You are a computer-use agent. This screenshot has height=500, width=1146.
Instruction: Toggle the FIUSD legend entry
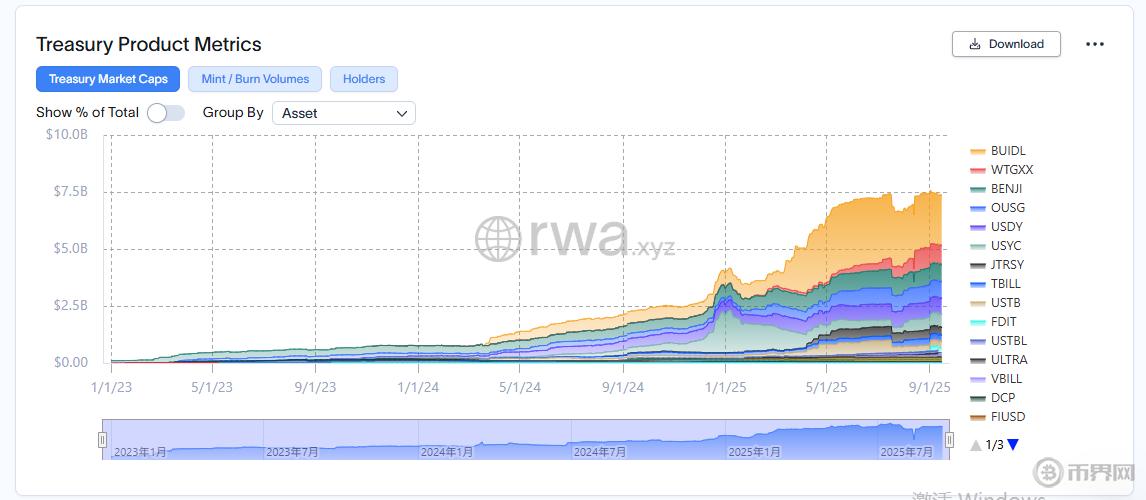(1007, 417)
